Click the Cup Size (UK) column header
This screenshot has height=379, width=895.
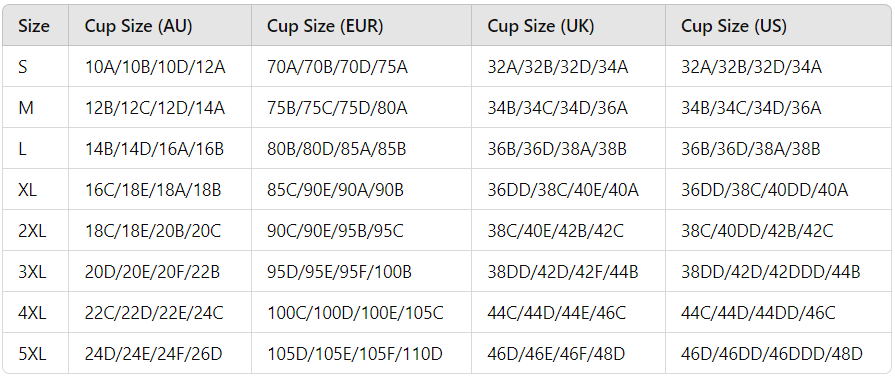coord(569,26)
